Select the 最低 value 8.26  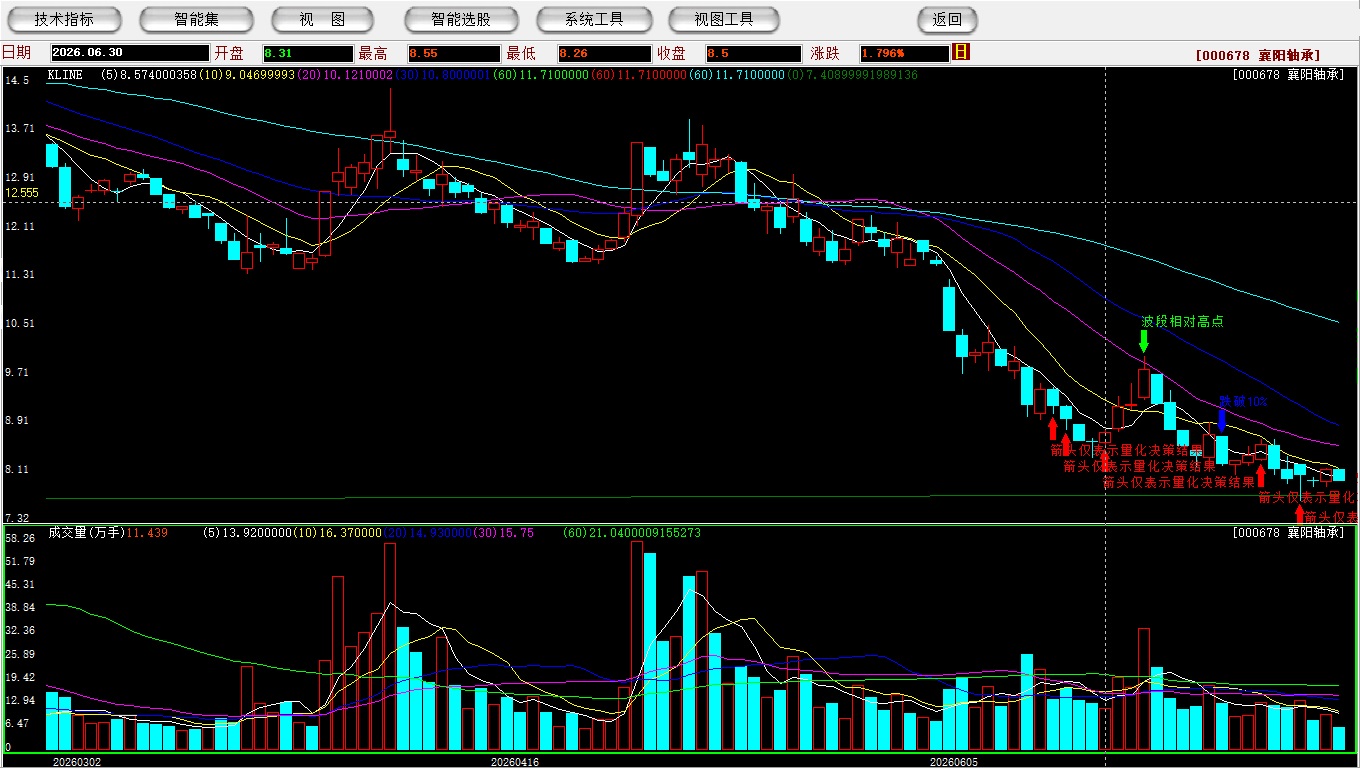(x=604, y=53)
